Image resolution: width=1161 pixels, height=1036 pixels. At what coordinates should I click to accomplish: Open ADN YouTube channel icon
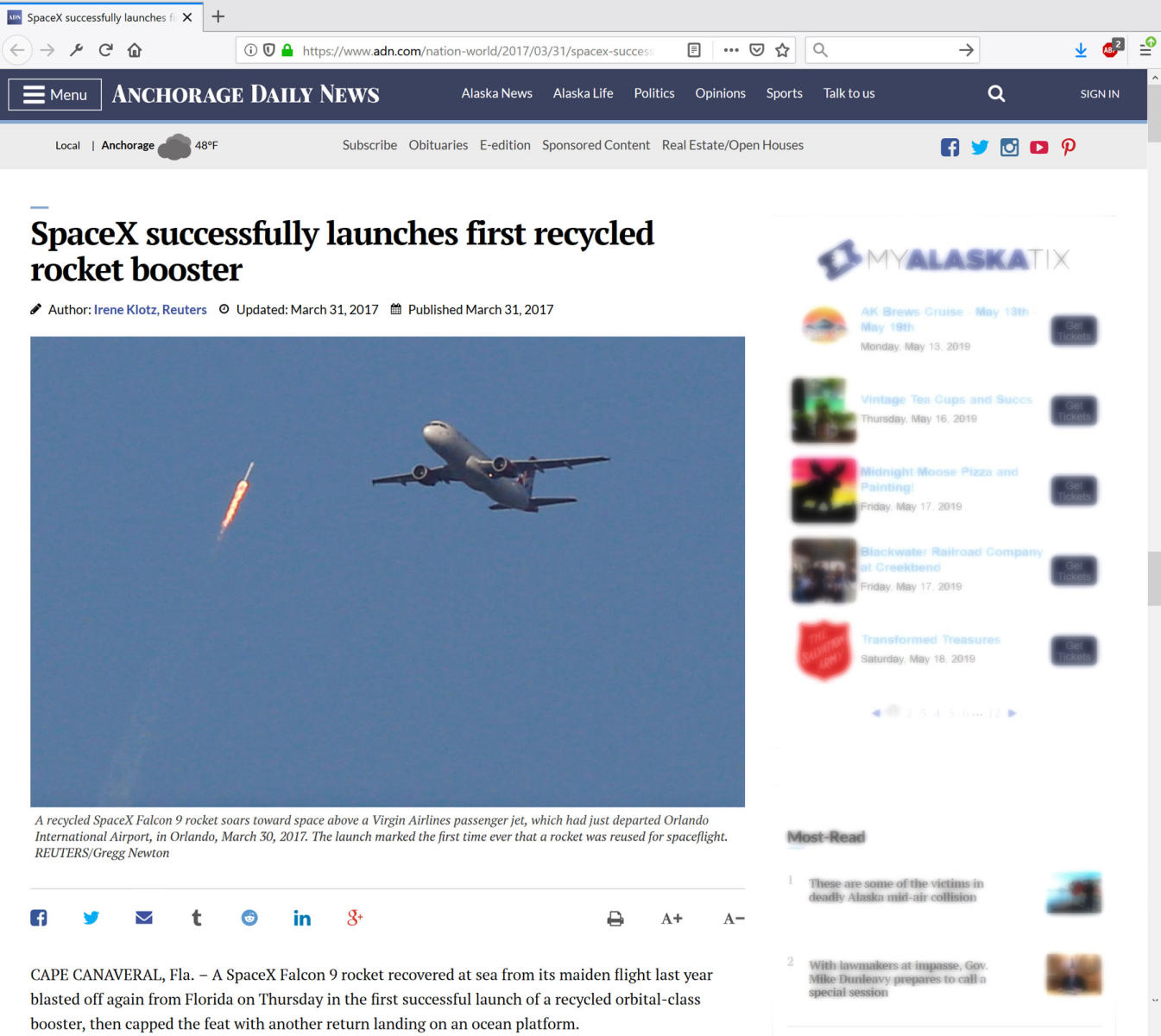coord(1039,148)
